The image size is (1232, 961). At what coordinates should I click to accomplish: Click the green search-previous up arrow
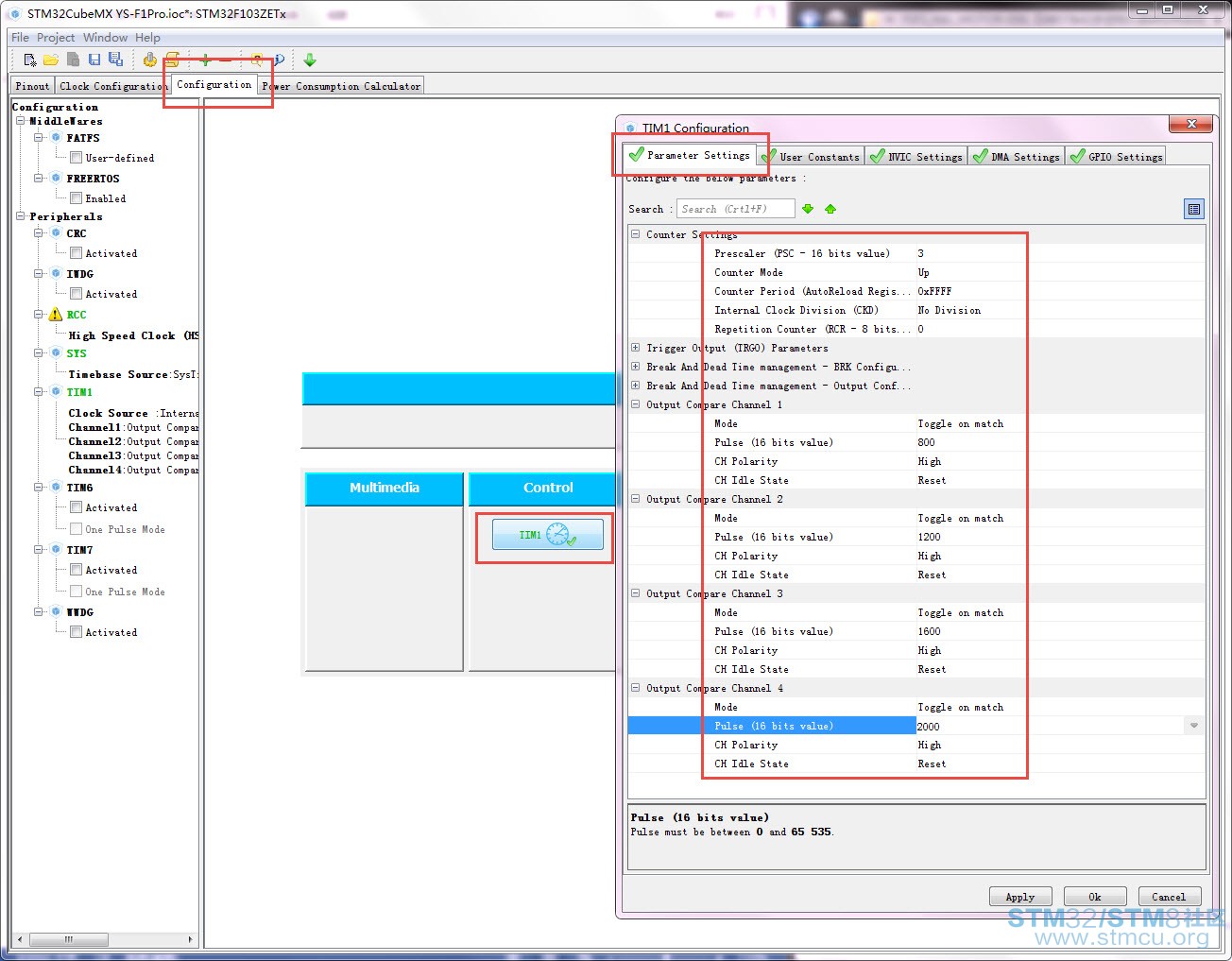830,209
